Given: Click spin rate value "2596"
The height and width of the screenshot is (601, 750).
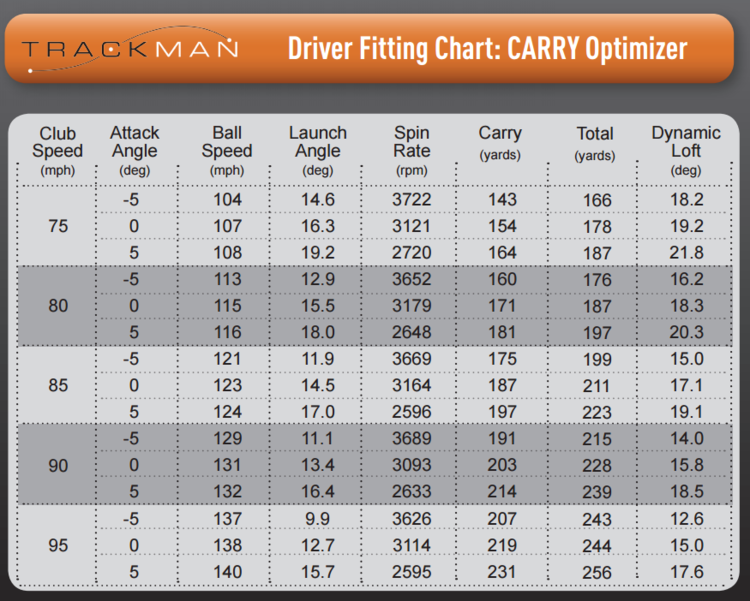Looking at the screenshot, I should pos(411,412).
